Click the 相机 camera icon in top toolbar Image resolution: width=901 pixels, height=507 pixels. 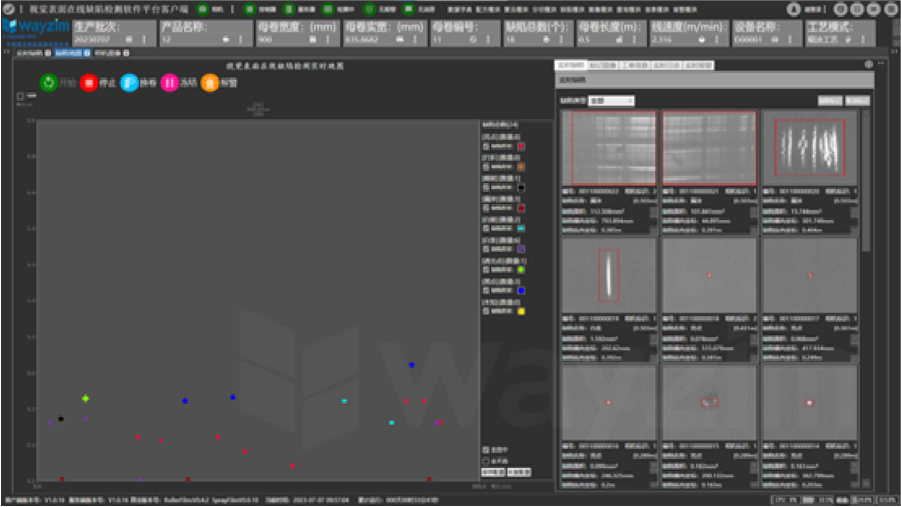[x=203, y=9]
